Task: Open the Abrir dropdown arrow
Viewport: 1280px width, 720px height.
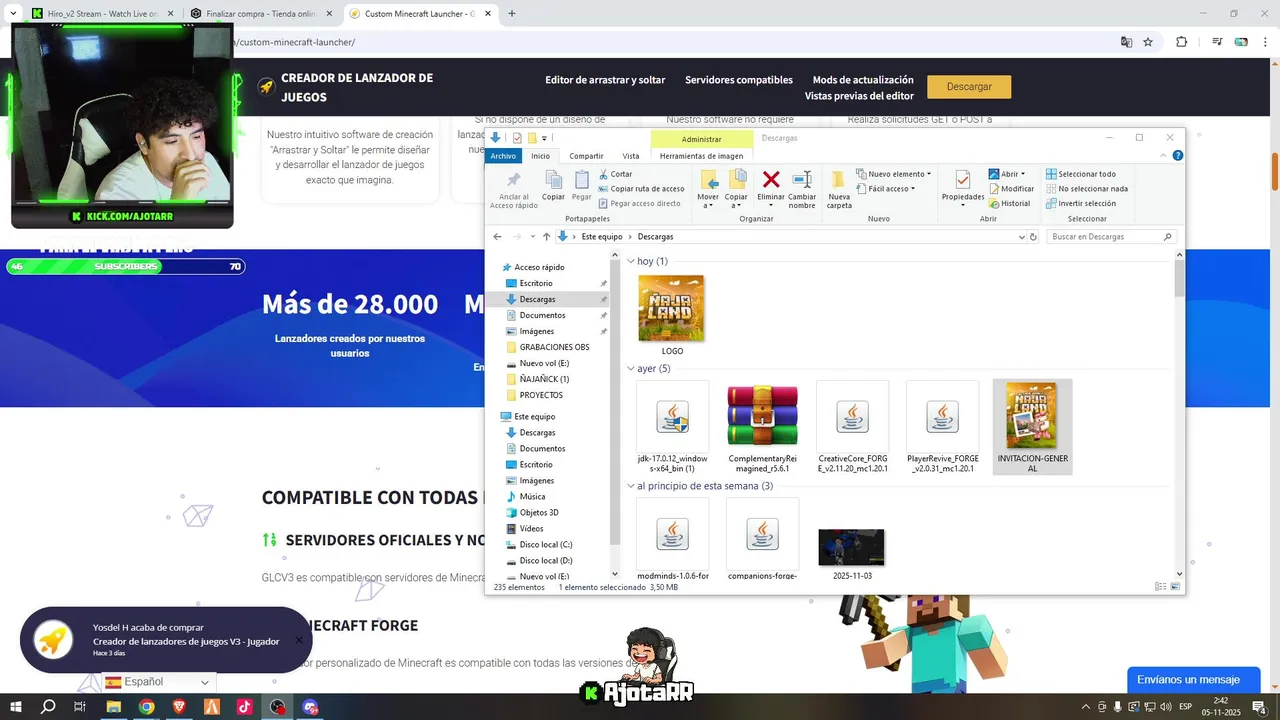Action: (1023, 174)
